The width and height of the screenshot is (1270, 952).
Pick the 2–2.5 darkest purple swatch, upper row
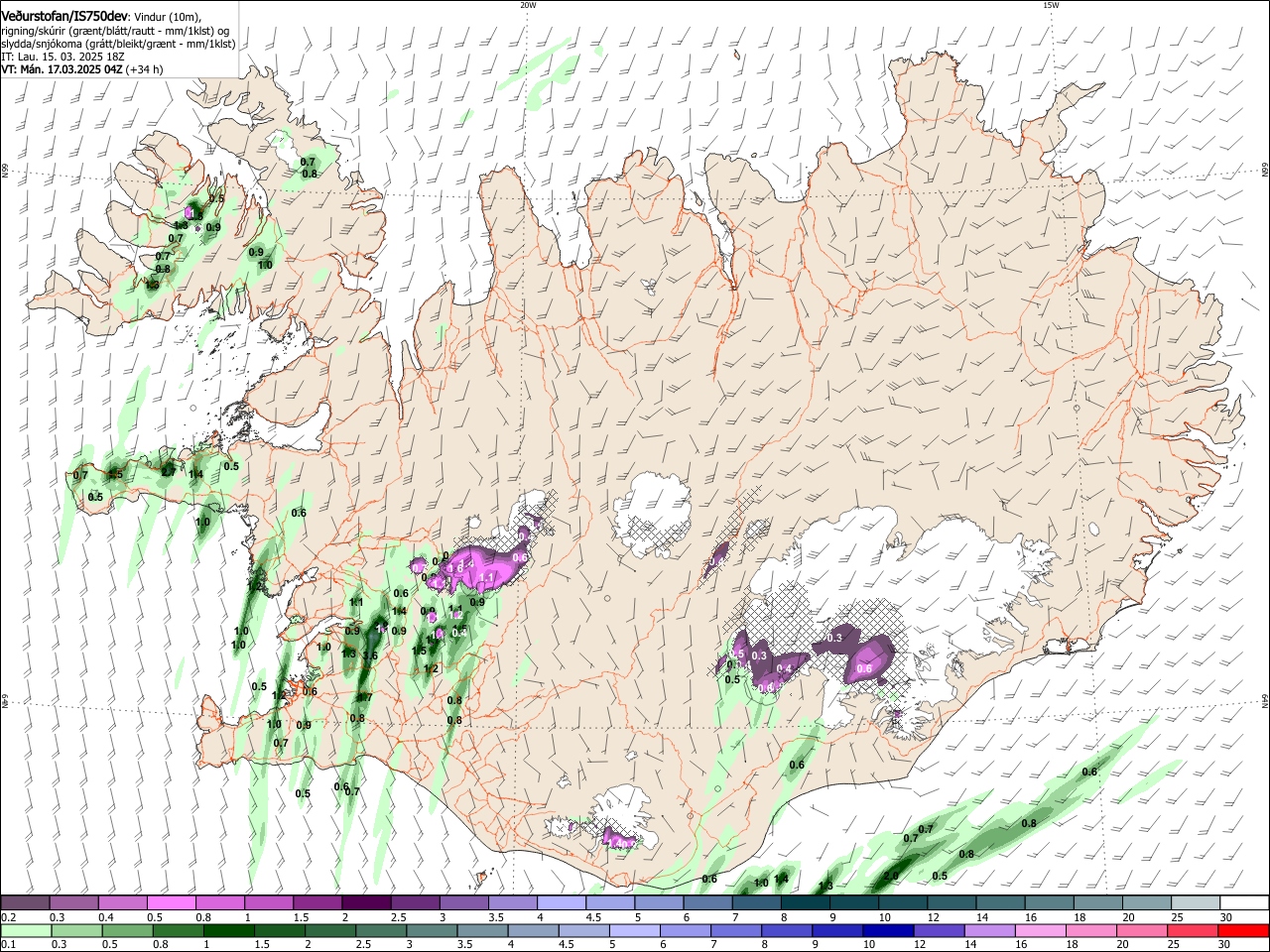tap(365, 903)
